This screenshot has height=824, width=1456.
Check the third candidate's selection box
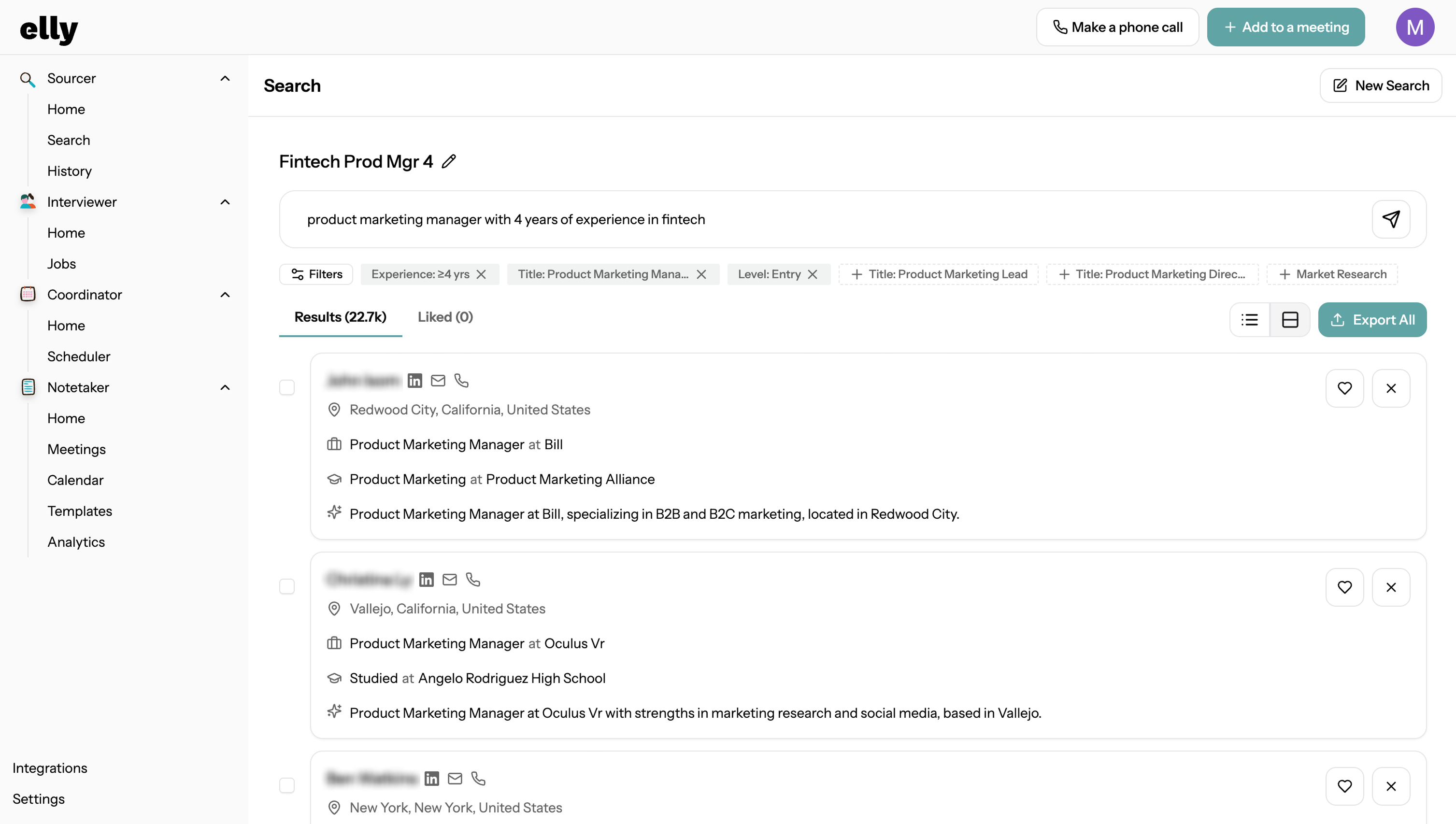point(287,785)
